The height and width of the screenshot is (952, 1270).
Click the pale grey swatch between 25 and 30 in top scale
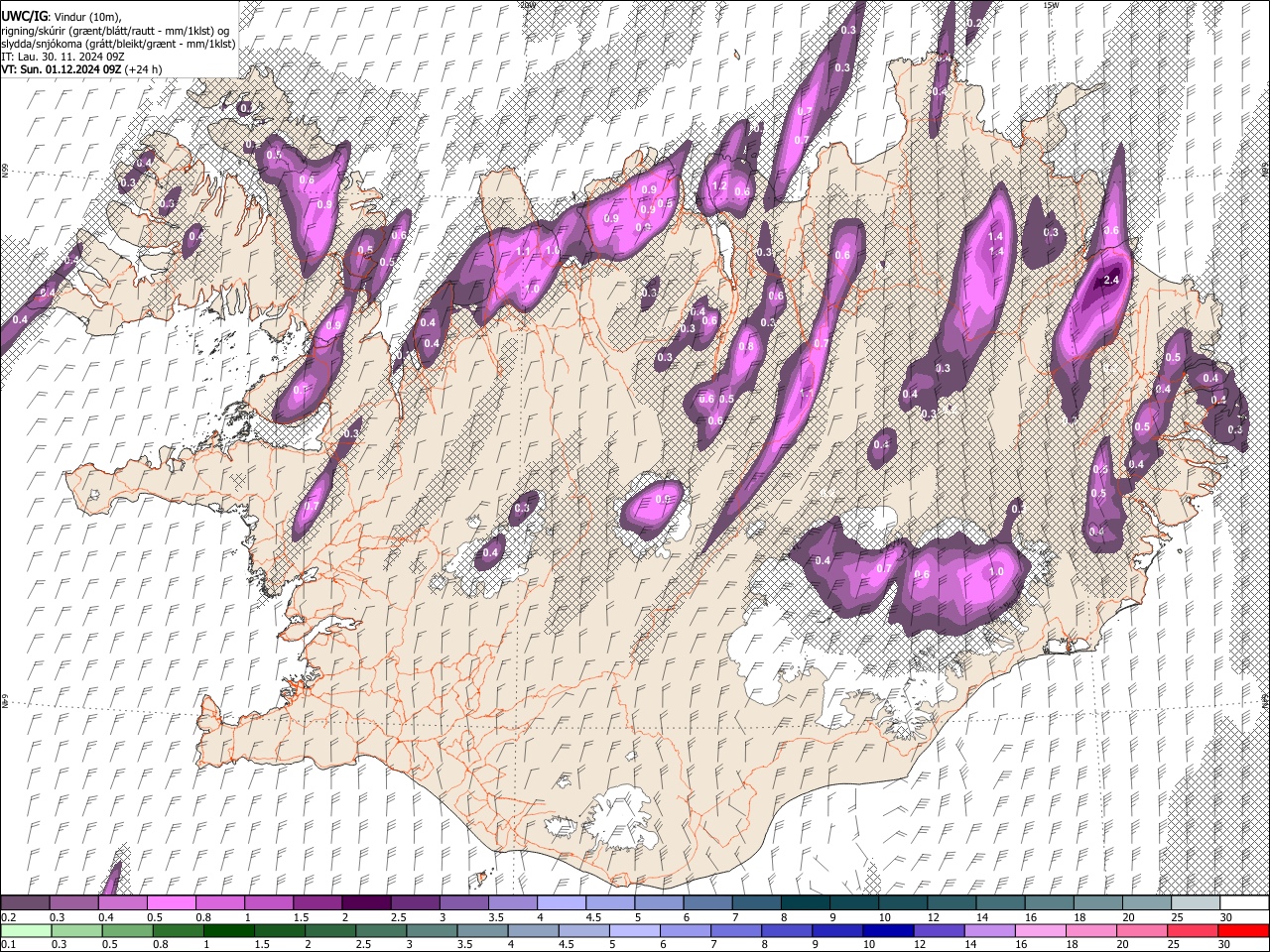click(1196, 903)
